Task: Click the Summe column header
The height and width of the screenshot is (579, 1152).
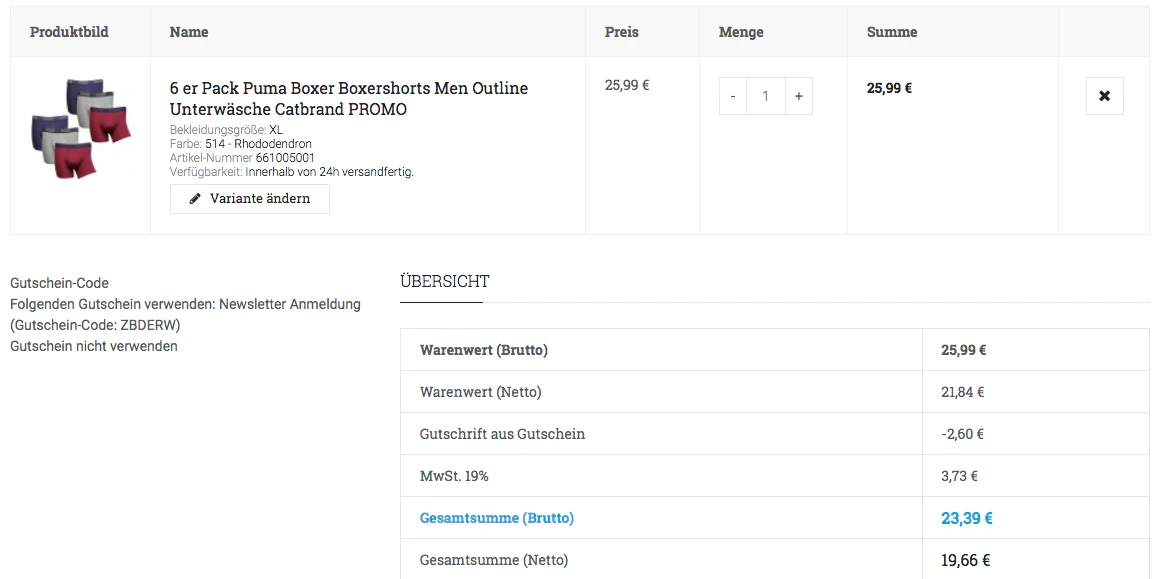Action: tap(892, 32)
